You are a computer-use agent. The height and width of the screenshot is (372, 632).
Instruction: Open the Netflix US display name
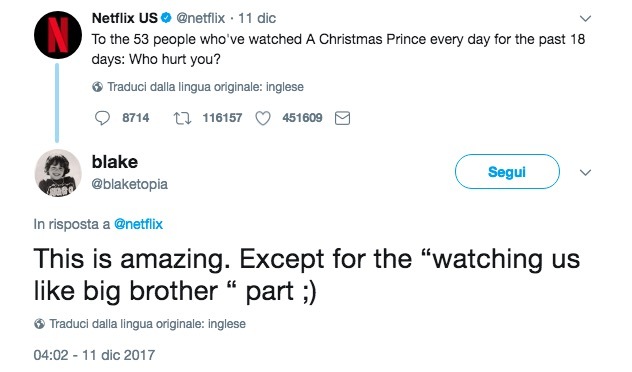click(x=125, y=18)
